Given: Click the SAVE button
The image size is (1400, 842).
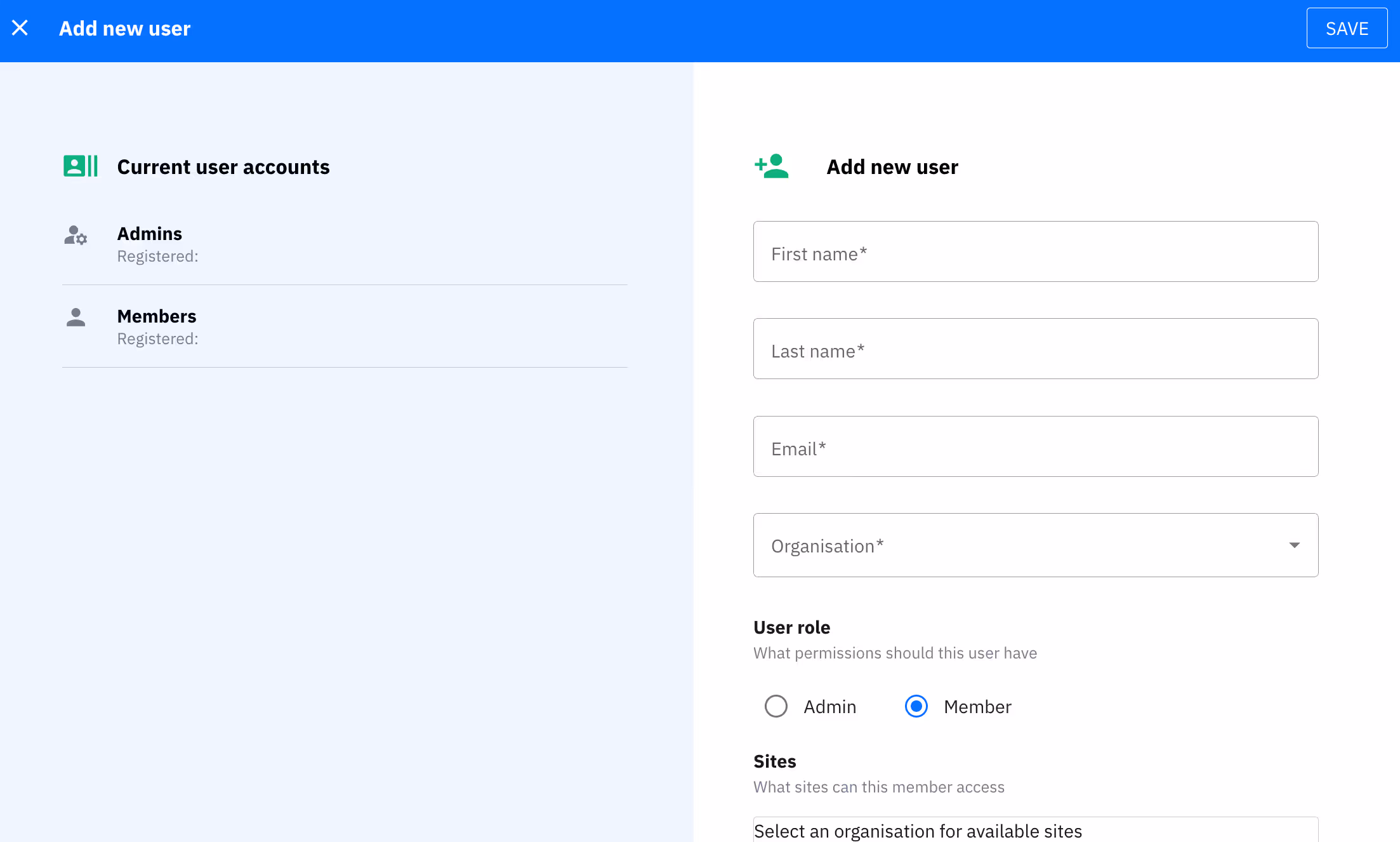Looking at the screenshot, I should (1347, 28).
